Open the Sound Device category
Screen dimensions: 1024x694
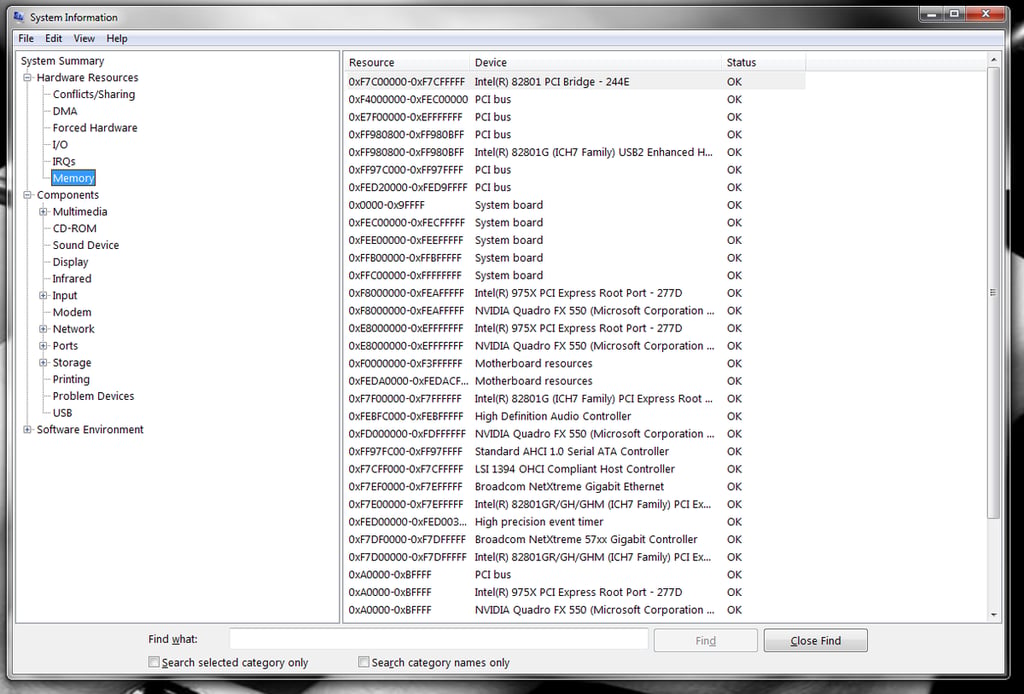(x=86, y=245)
